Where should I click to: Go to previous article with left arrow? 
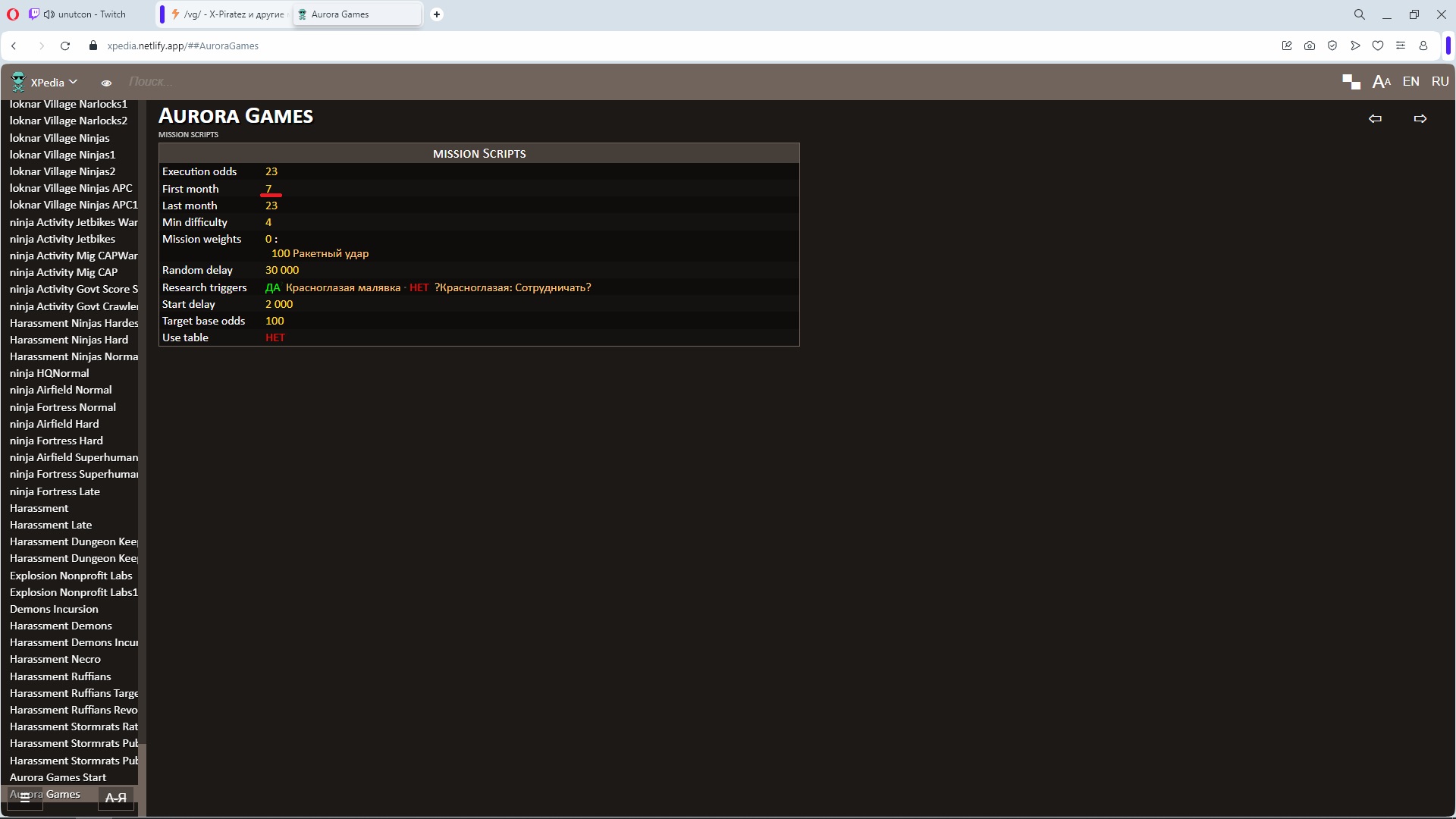(1374, 118)
